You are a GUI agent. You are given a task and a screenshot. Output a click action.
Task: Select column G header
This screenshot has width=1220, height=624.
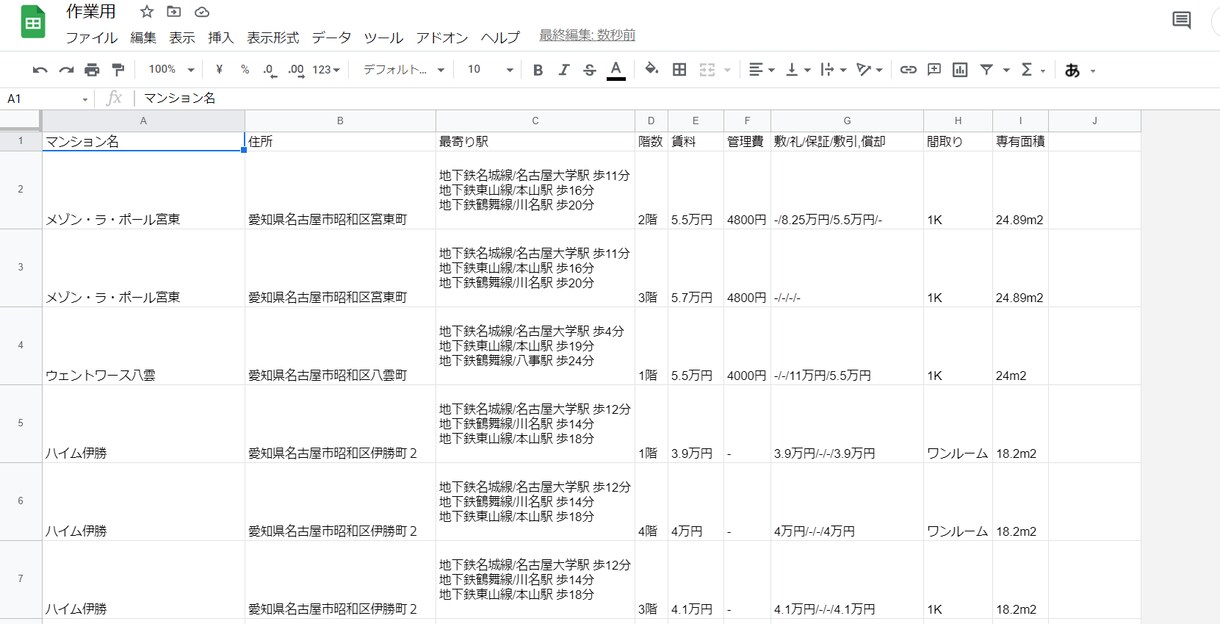pos(847,121)
